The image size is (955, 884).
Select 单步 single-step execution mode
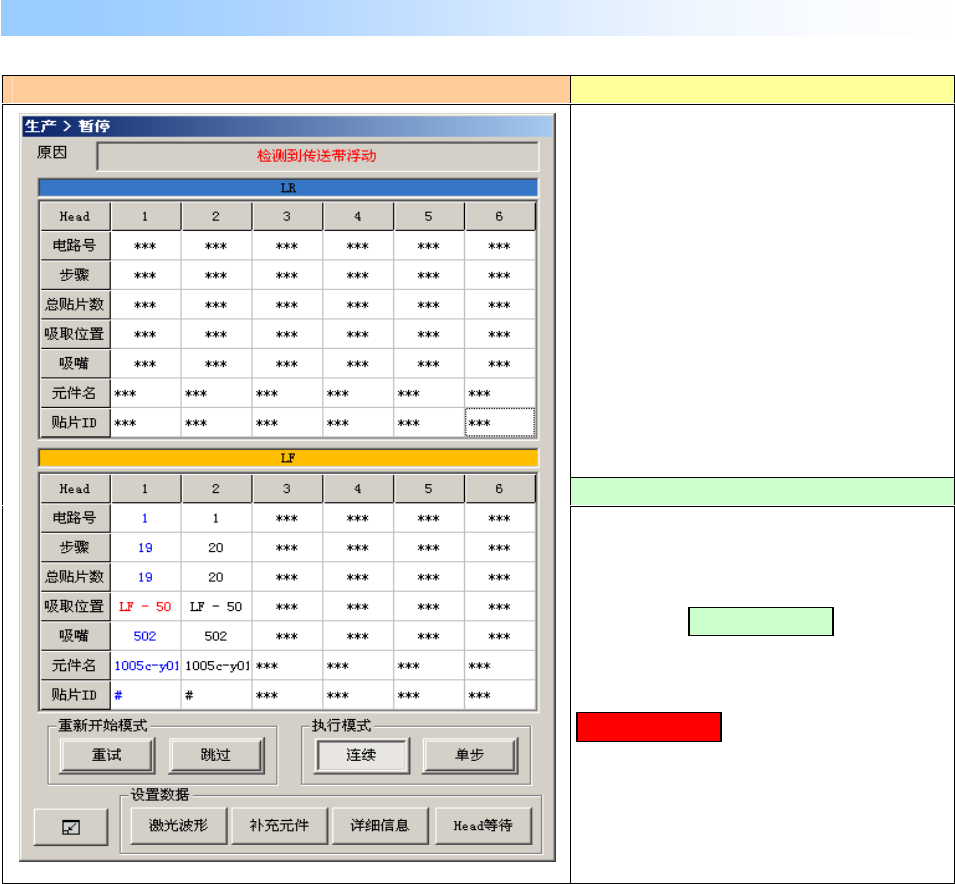coord(470,755)
